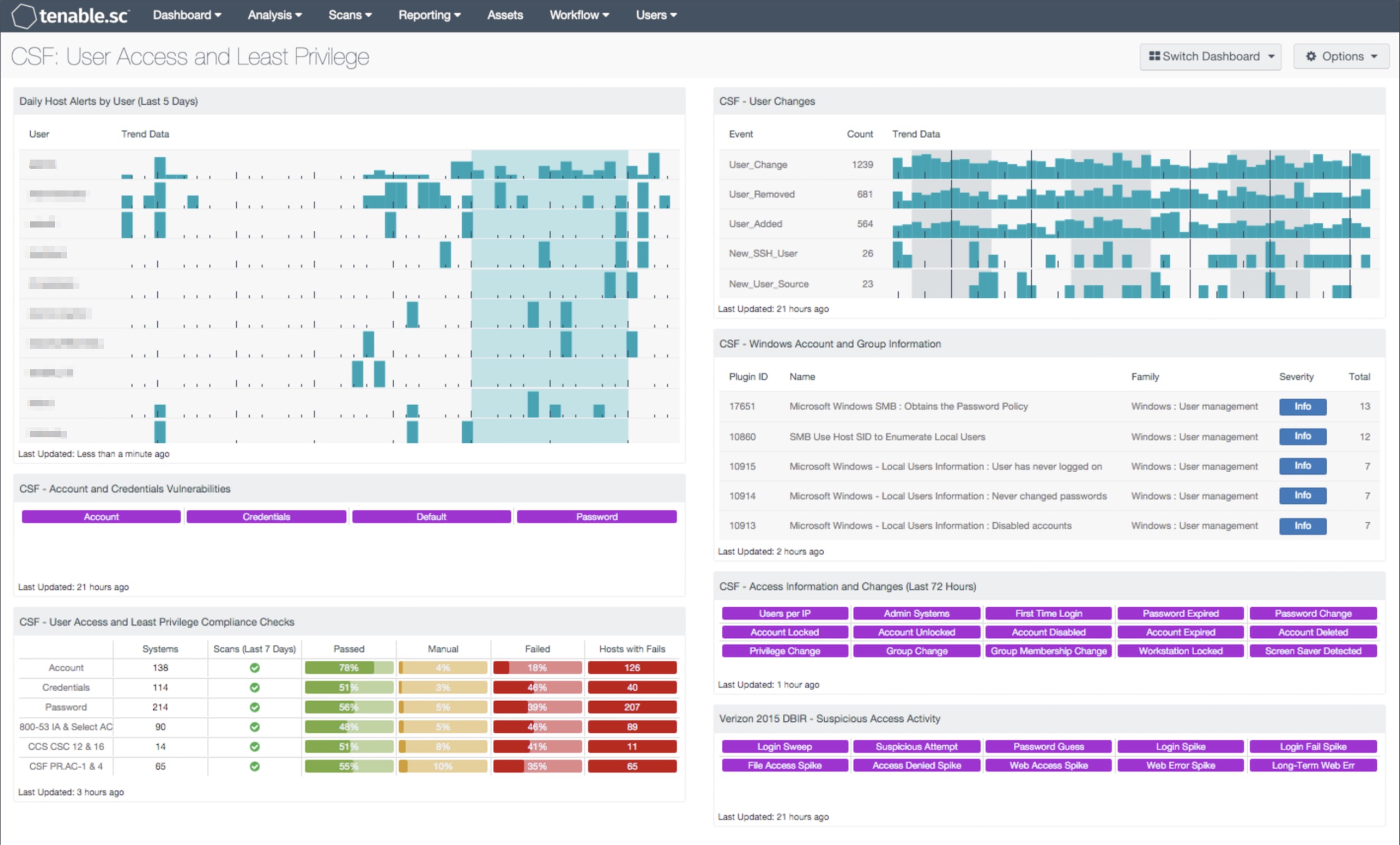
Task: Click green check for CSF PR.AC-1 row
Action: coord(255,767)
